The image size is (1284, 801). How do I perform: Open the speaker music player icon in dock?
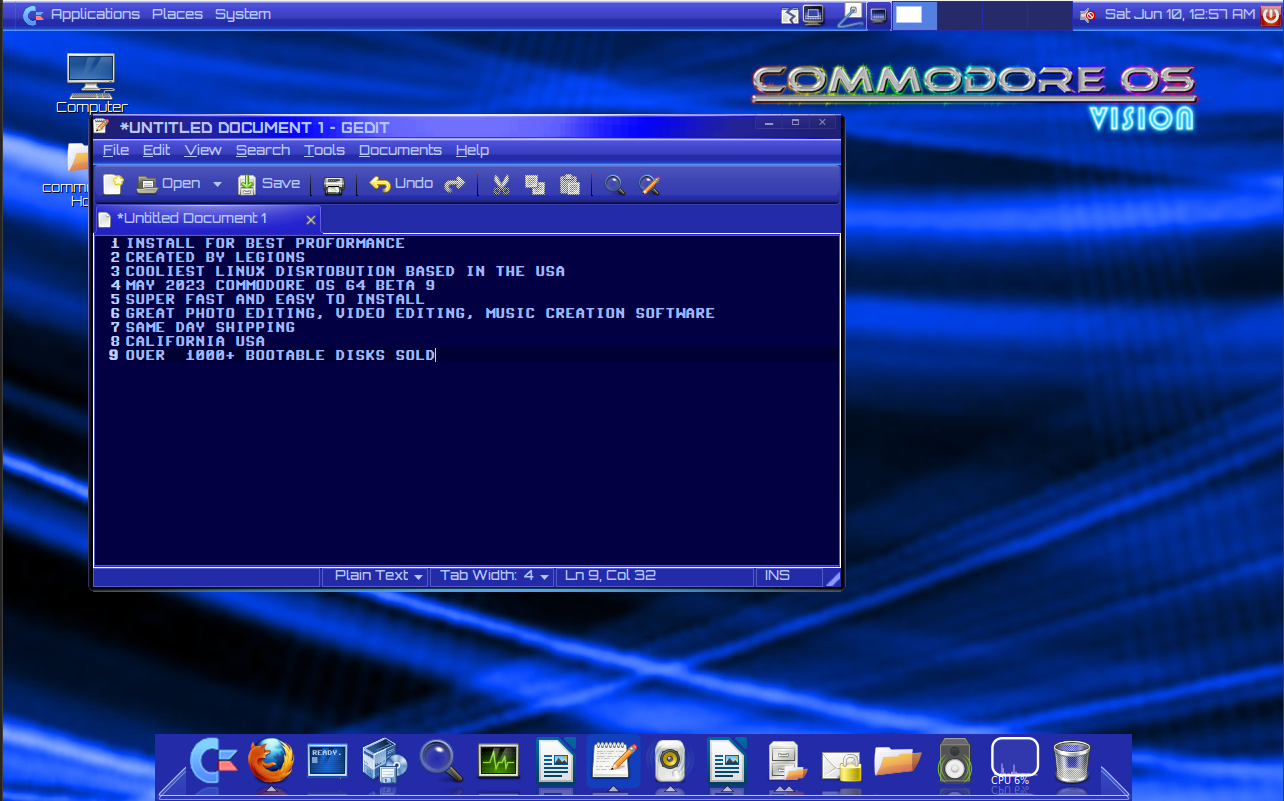669,762
